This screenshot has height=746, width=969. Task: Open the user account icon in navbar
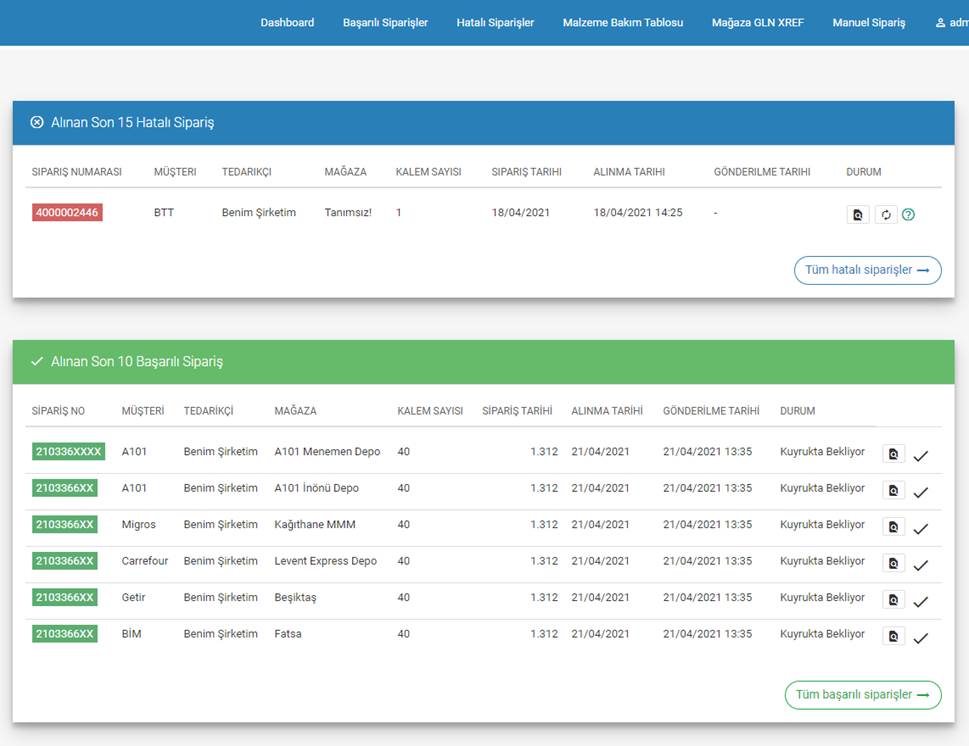coord(940,23)
